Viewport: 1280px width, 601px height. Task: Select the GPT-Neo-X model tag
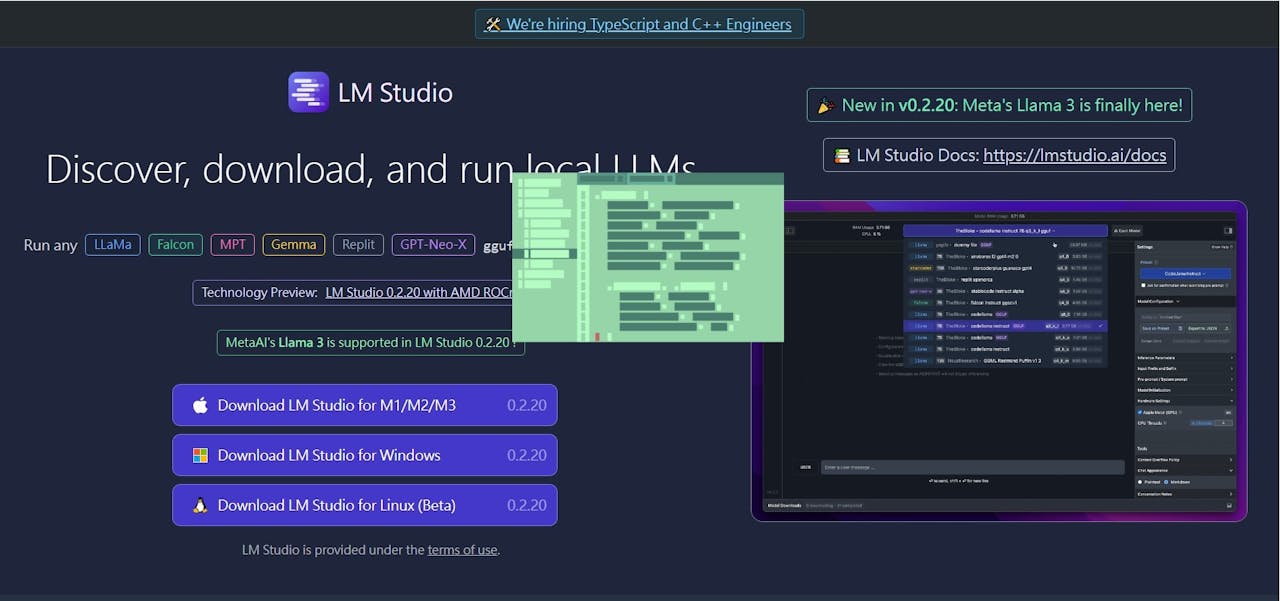pyautogui.click(x=433, y=244)
